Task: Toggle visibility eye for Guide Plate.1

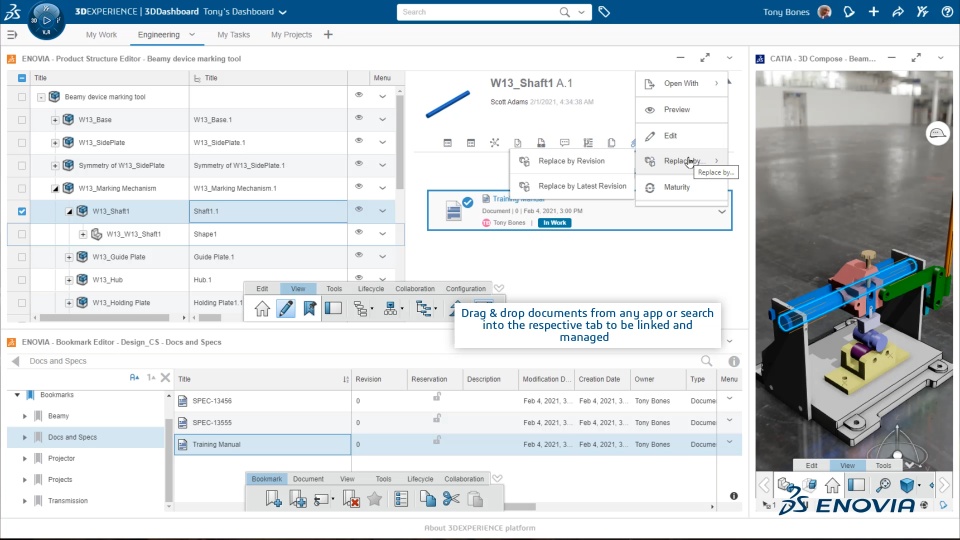Action: (359, 255)
